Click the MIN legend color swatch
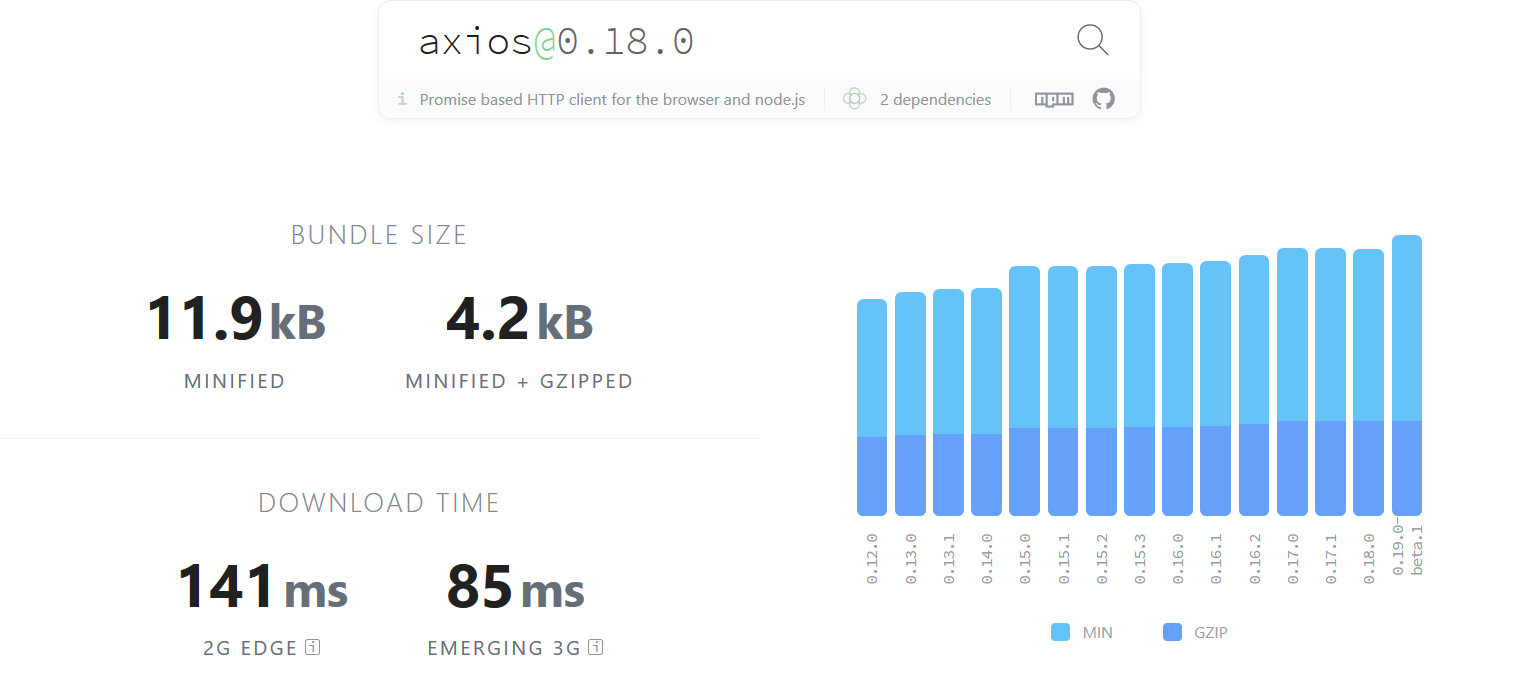 click(1060, 632)
